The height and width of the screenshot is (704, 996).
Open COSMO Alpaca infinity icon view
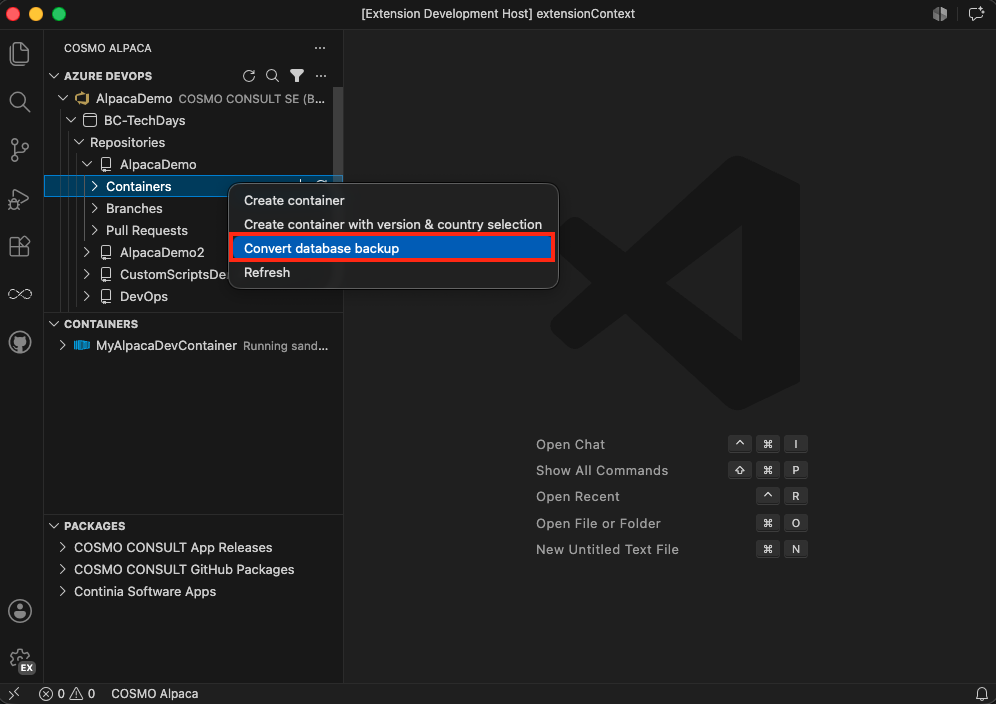(x=20, y=294)
